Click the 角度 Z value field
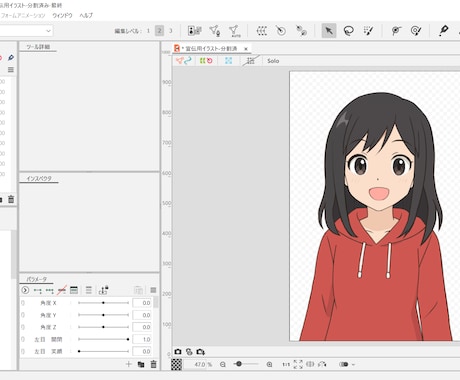The image size is (460, 380). pyautogui.click(x=142, y=327)
